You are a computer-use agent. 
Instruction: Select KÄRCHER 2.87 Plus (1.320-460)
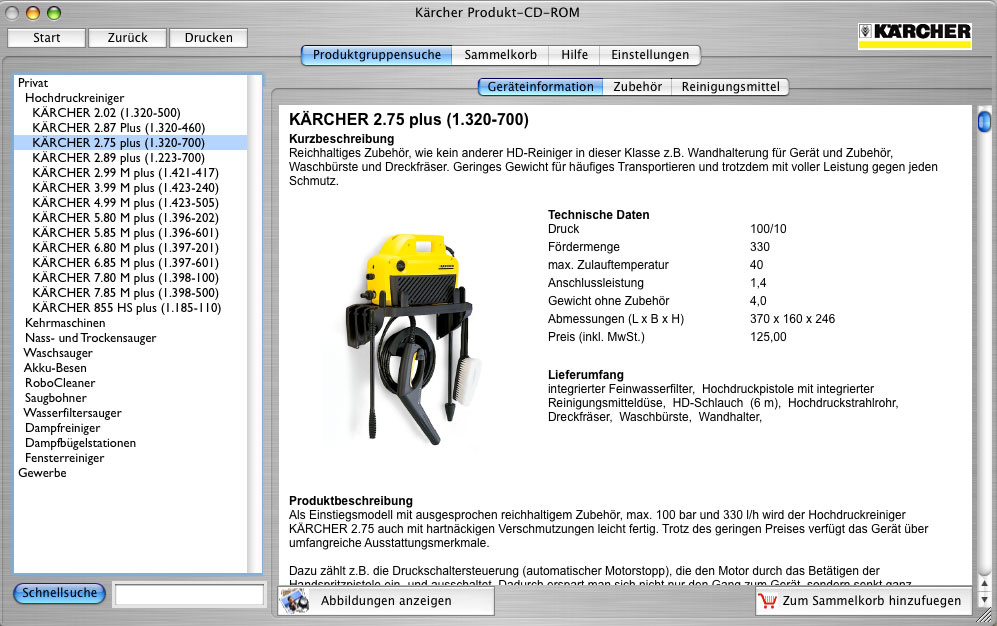pyautogui.click(x=118, y=128)
